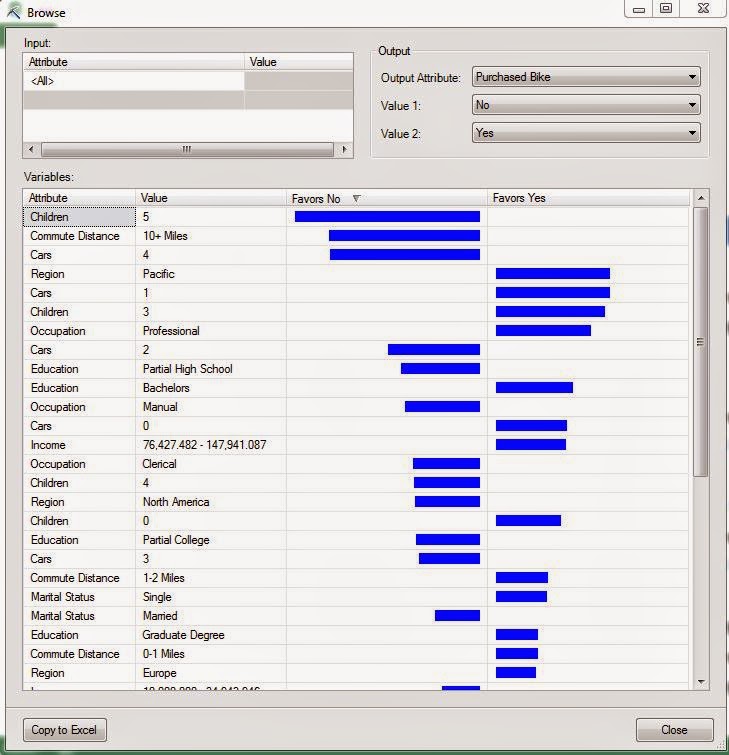Open the Output Attribute dropdown

[x=586, y=77]
